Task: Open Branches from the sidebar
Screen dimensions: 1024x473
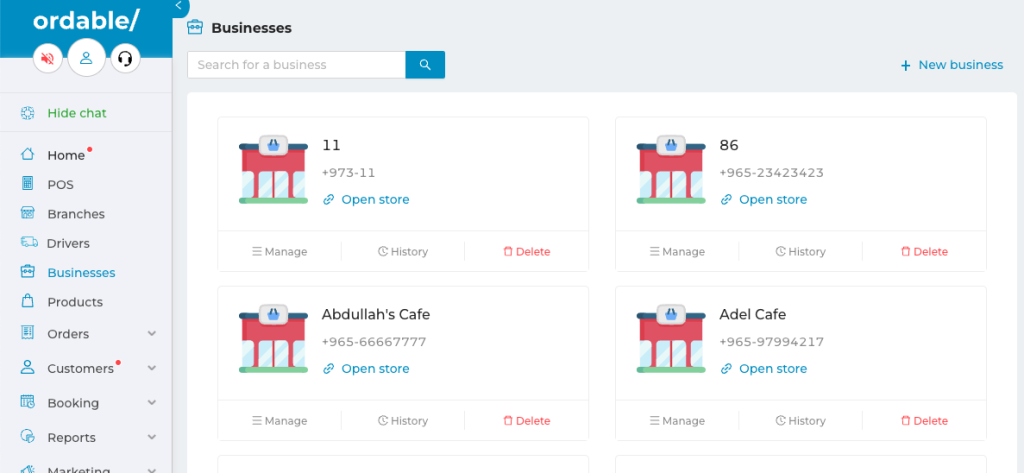Action: [76, 214]
